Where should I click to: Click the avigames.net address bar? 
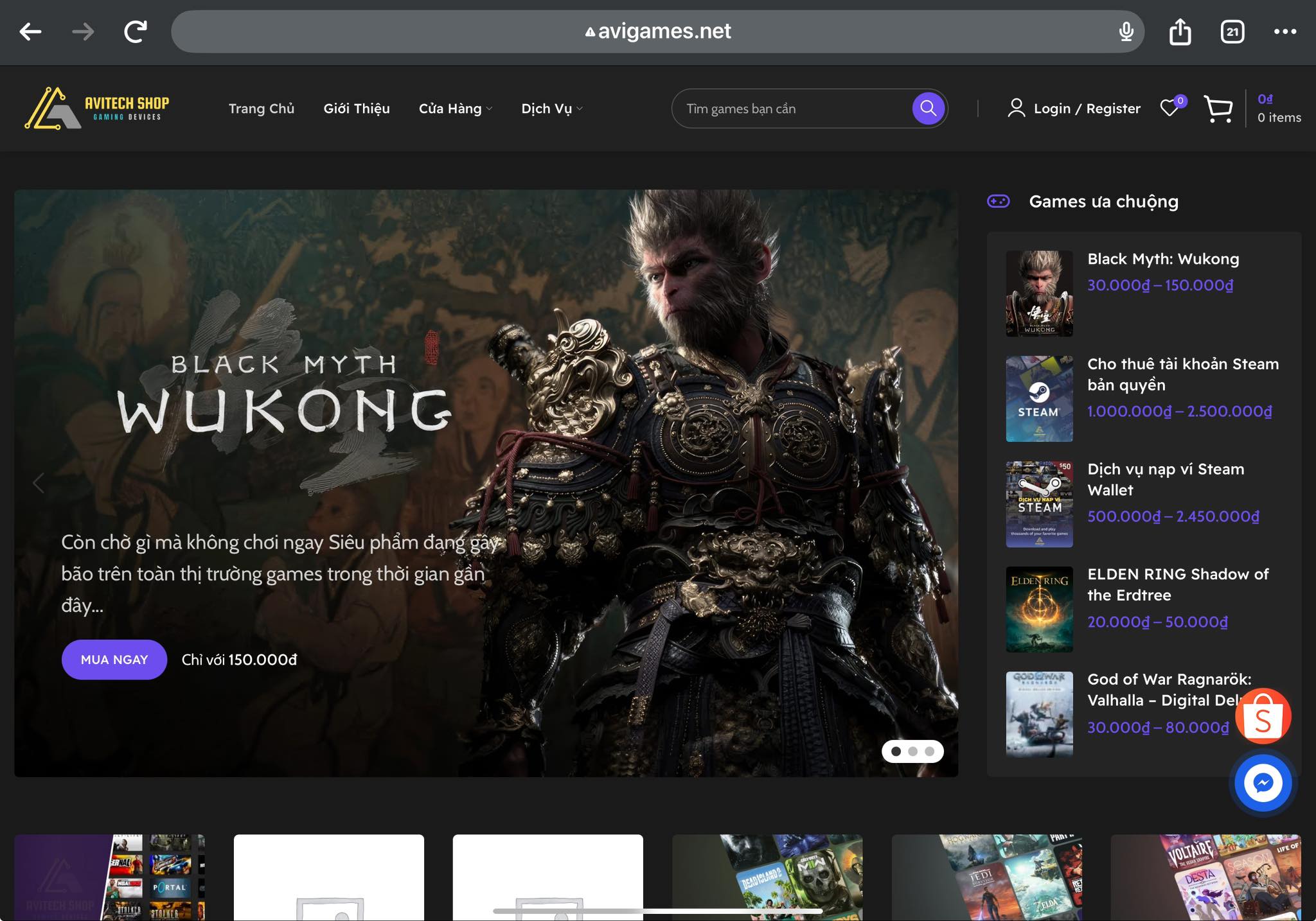(x=657, y=31)
